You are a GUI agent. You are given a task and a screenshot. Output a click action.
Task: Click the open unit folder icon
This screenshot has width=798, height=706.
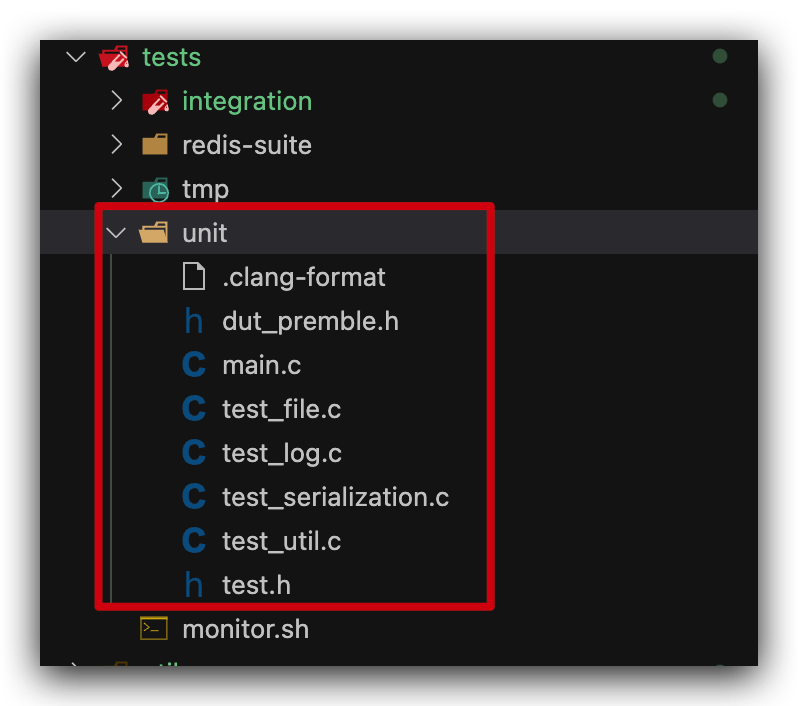pyautogui.click(x=153, y=233)
